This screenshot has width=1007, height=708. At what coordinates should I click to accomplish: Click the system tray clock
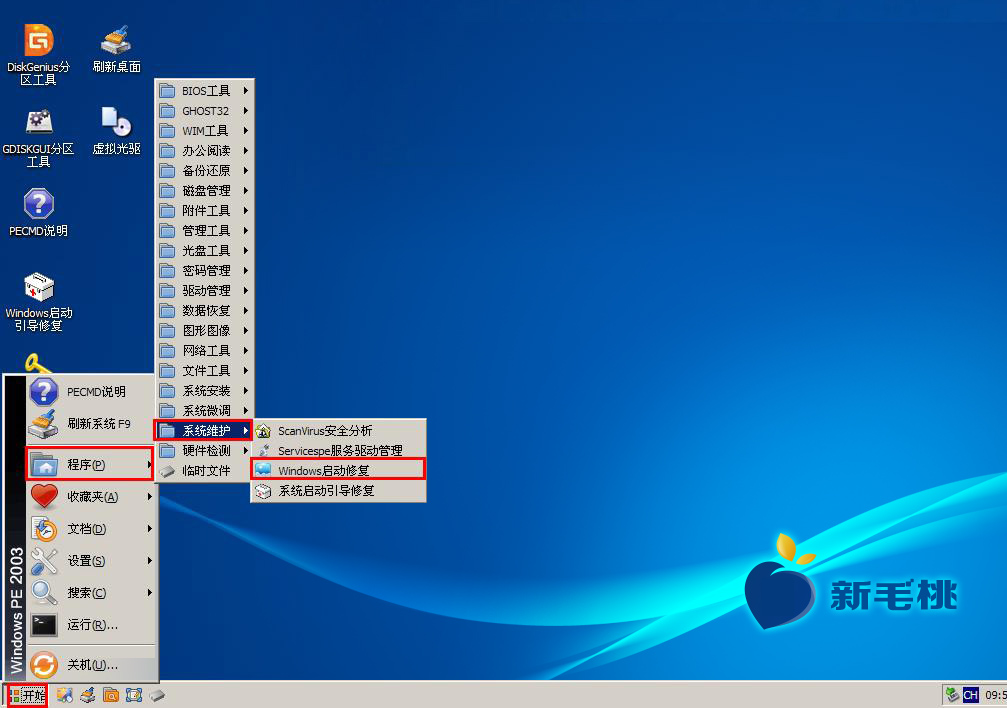coord(995,695)
